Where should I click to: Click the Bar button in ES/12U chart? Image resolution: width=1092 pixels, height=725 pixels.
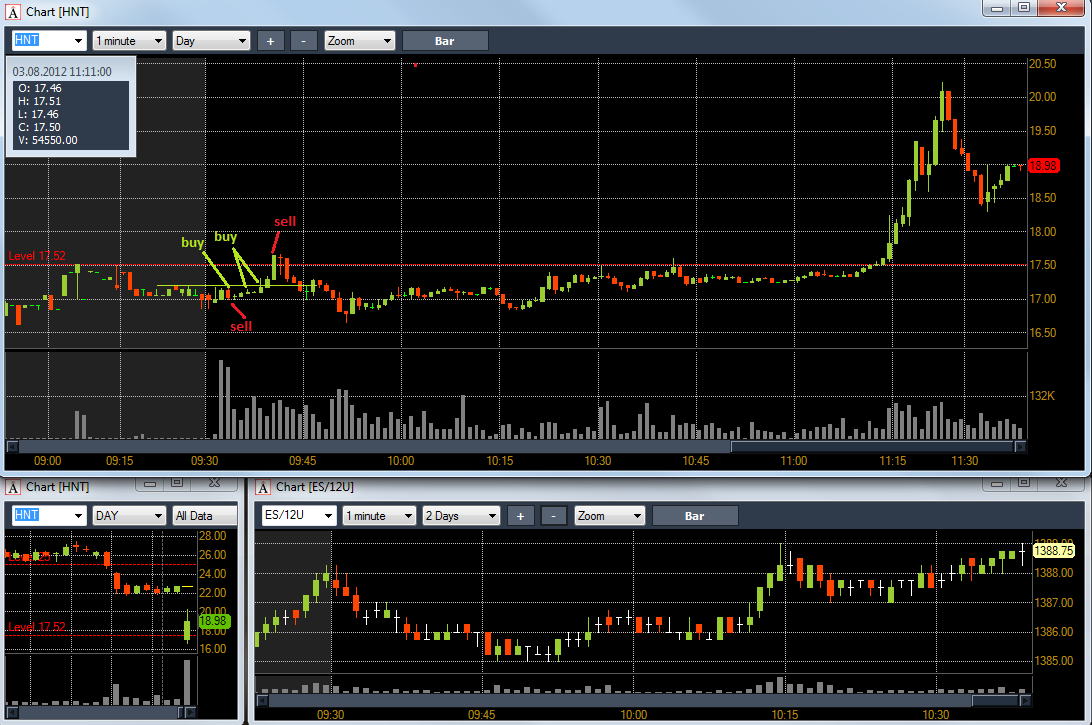click(x=694, y=515)
